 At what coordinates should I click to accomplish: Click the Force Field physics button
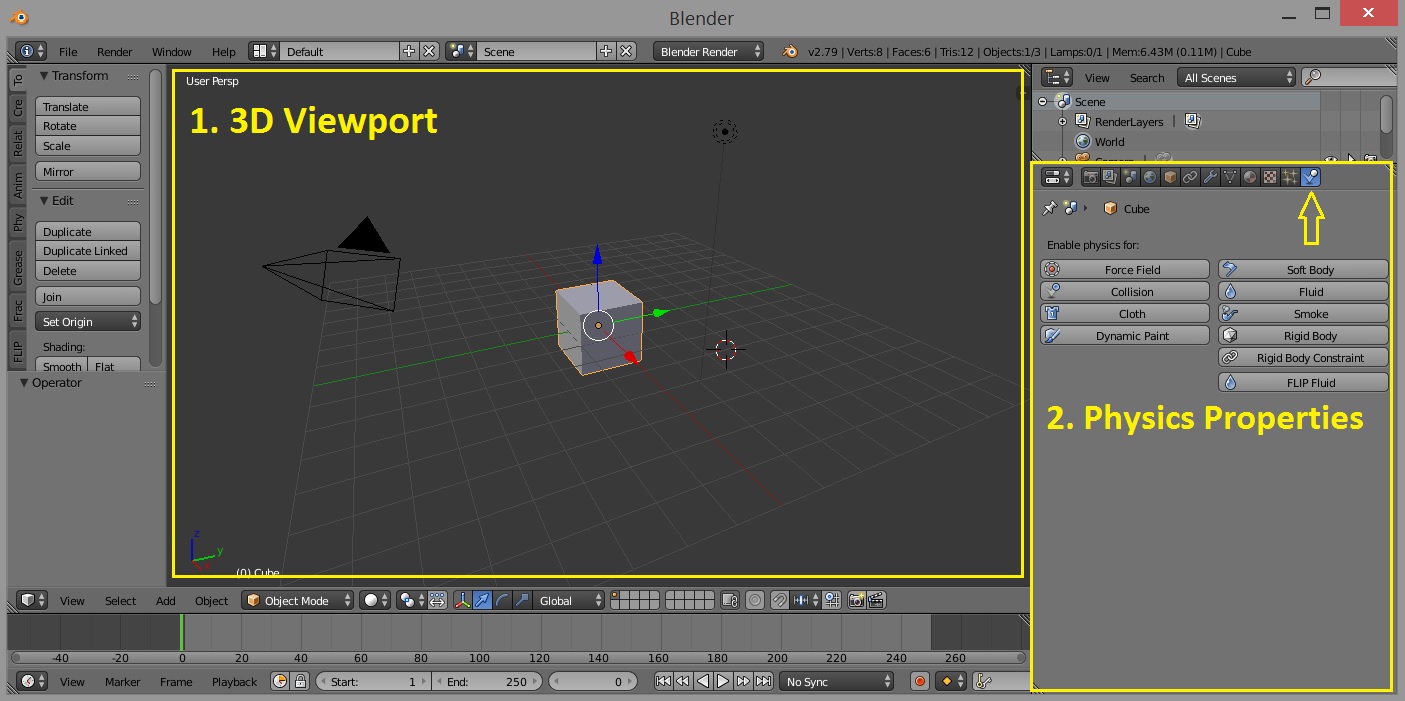[x=1125, y=269]
